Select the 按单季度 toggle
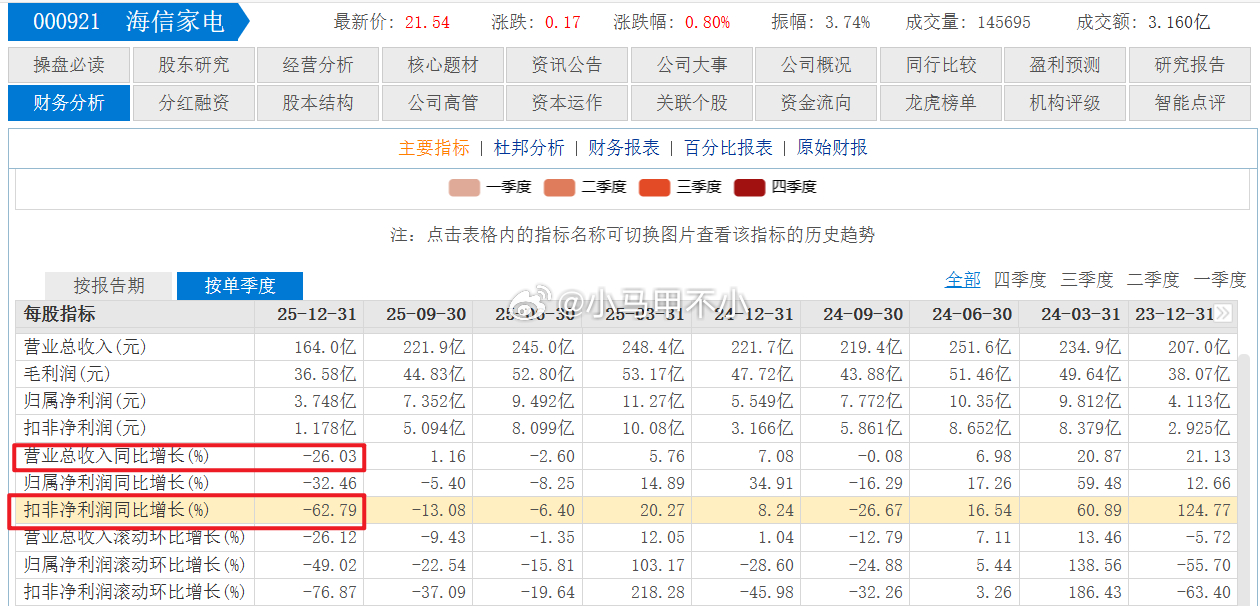Image resolution: width=1260 pixels, height=606 pixels. (240, 285)
